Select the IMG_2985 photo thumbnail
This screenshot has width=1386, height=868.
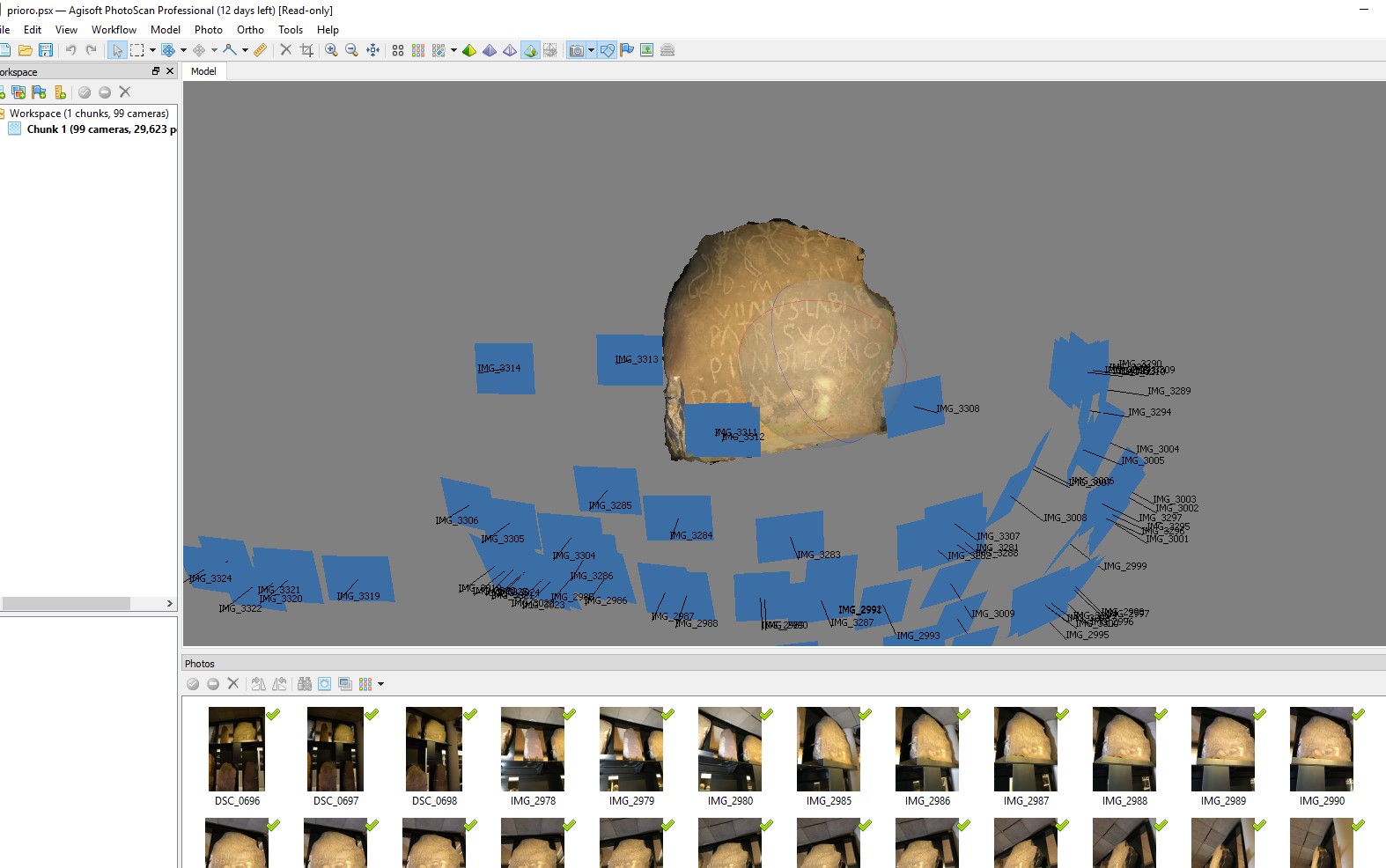click(x=828, y=749)
